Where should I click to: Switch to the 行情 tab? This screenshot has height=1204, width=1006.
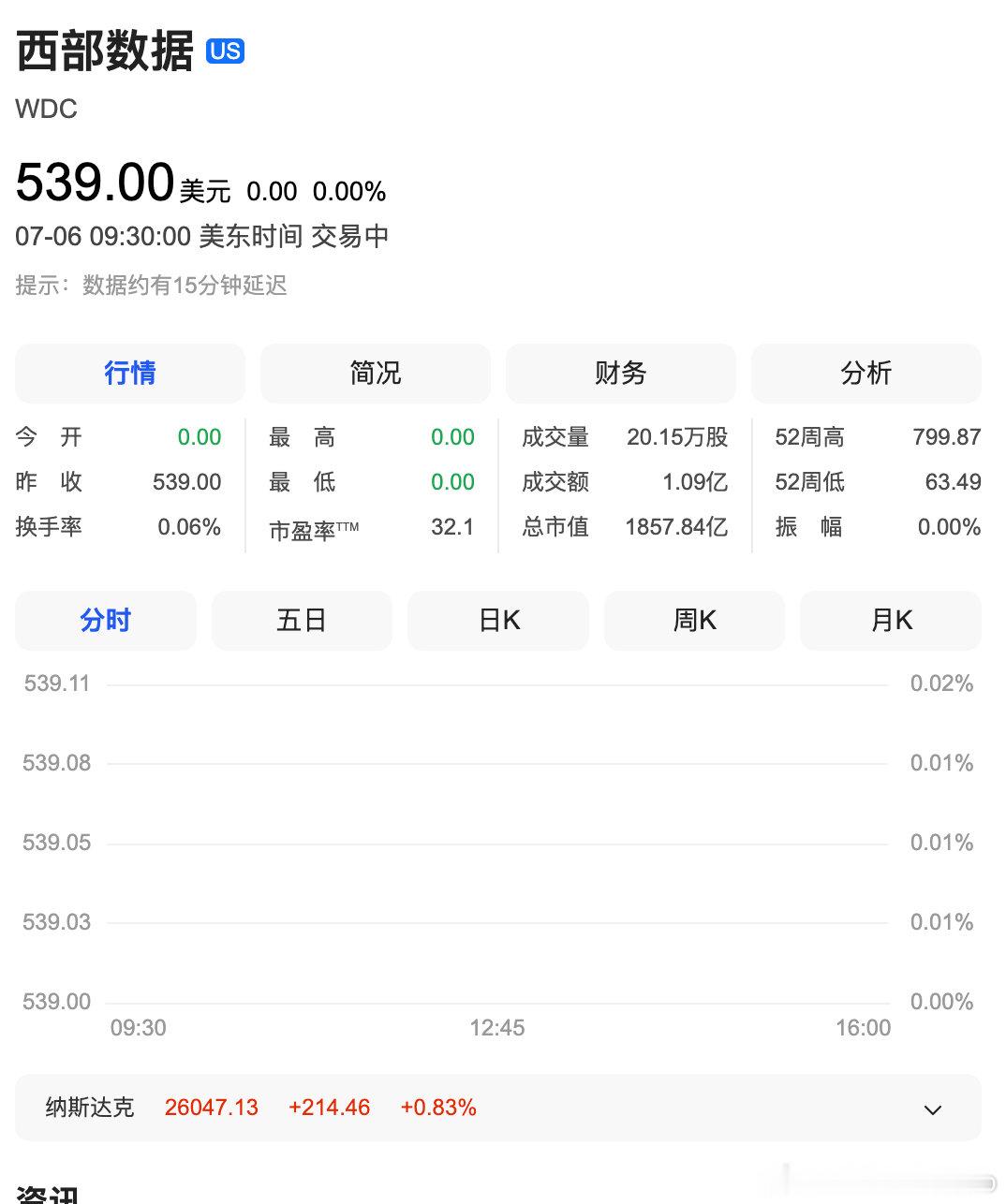coord(130,373)
